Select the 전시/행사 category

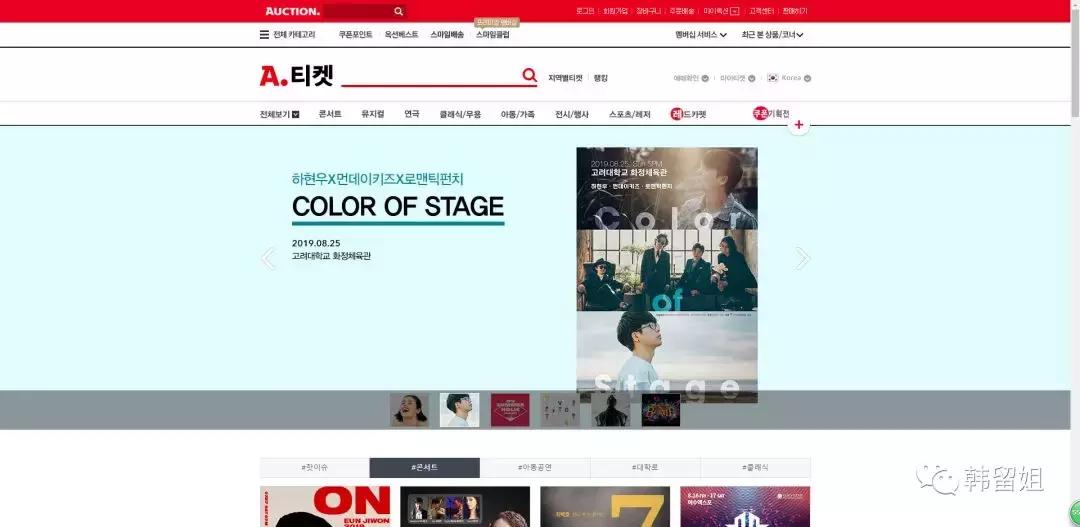(572, 114)
